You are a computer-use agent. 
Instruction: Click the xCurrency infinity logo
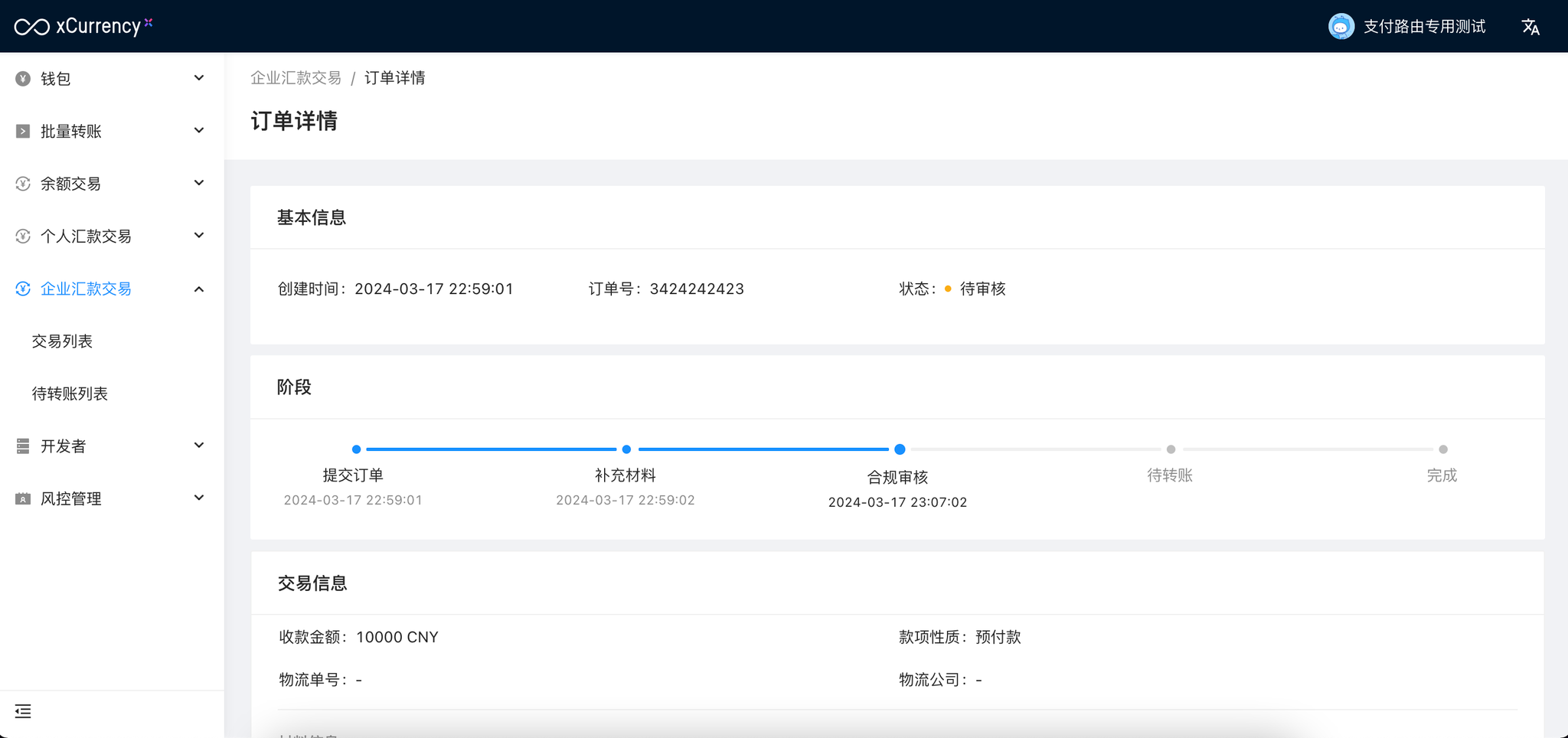pos(32,27)
